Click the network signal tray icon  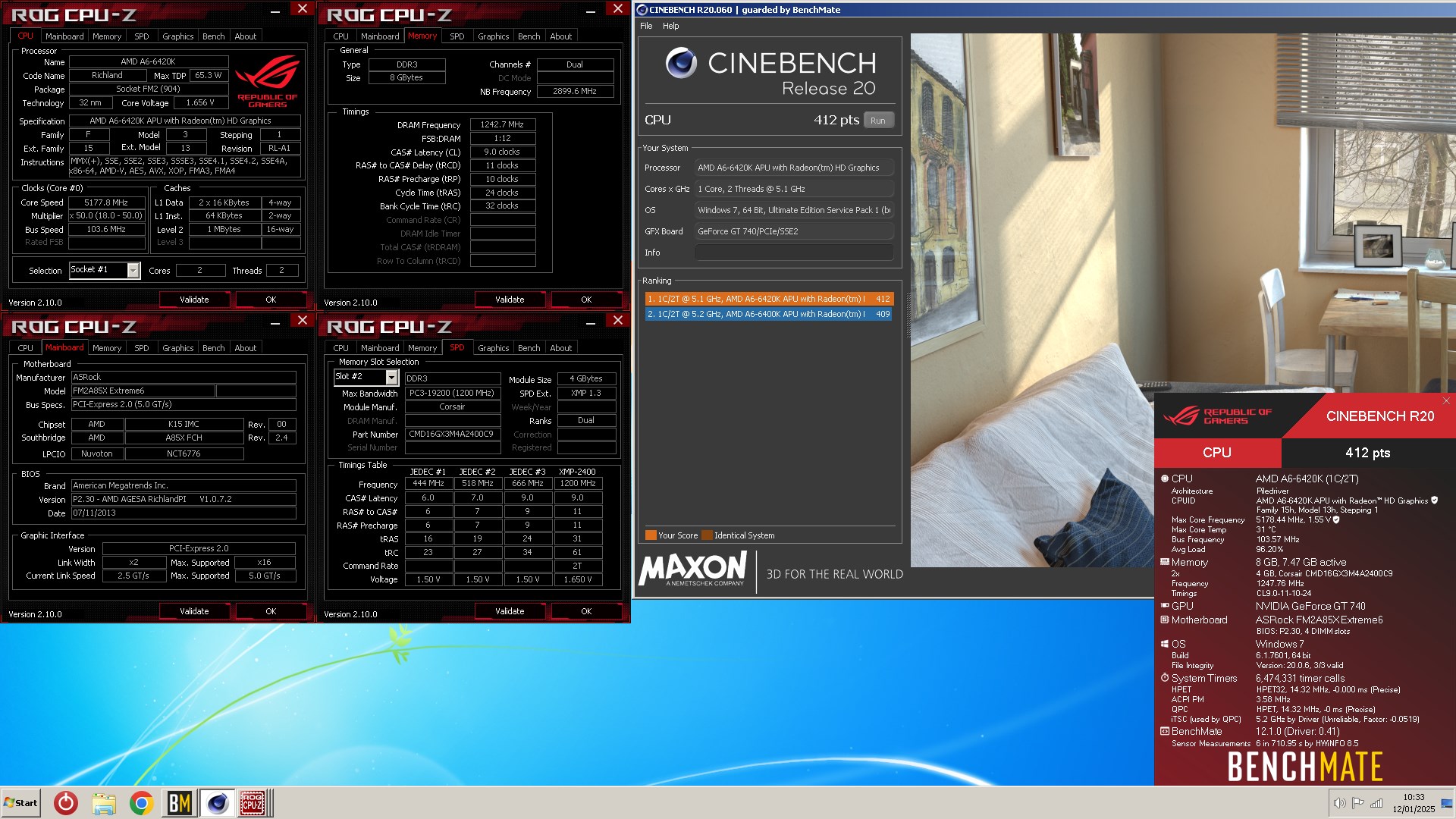coord(1376,803)
